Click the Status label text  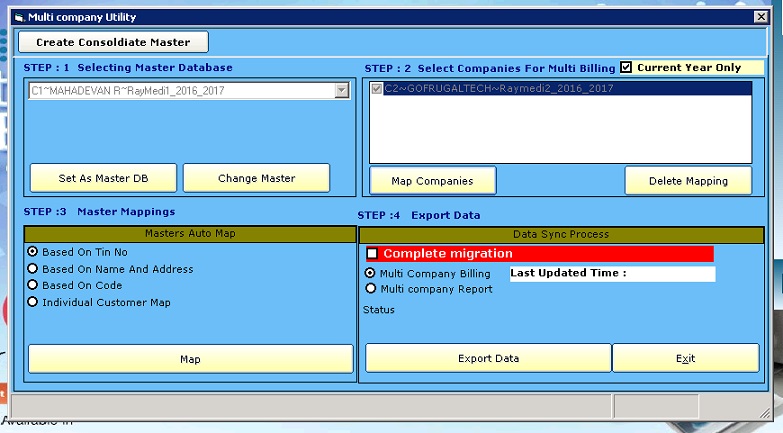click(379, 310)
